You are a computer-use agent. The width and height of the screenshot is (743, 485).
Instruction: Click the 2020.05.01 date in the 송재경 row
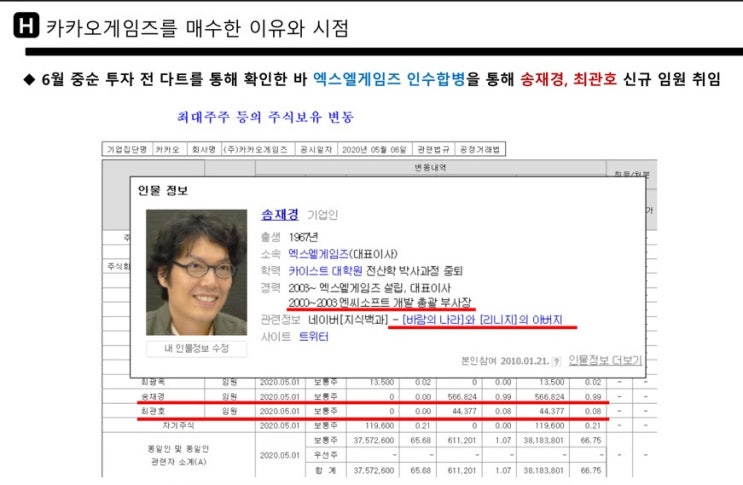click(x=280, y=396)
